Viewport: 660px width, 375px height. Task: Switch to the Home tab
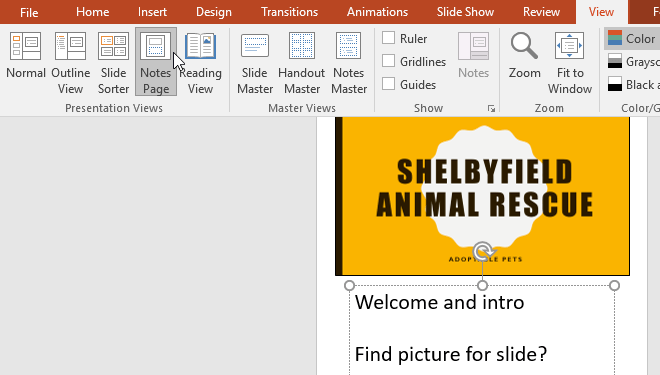click(93, 12)
